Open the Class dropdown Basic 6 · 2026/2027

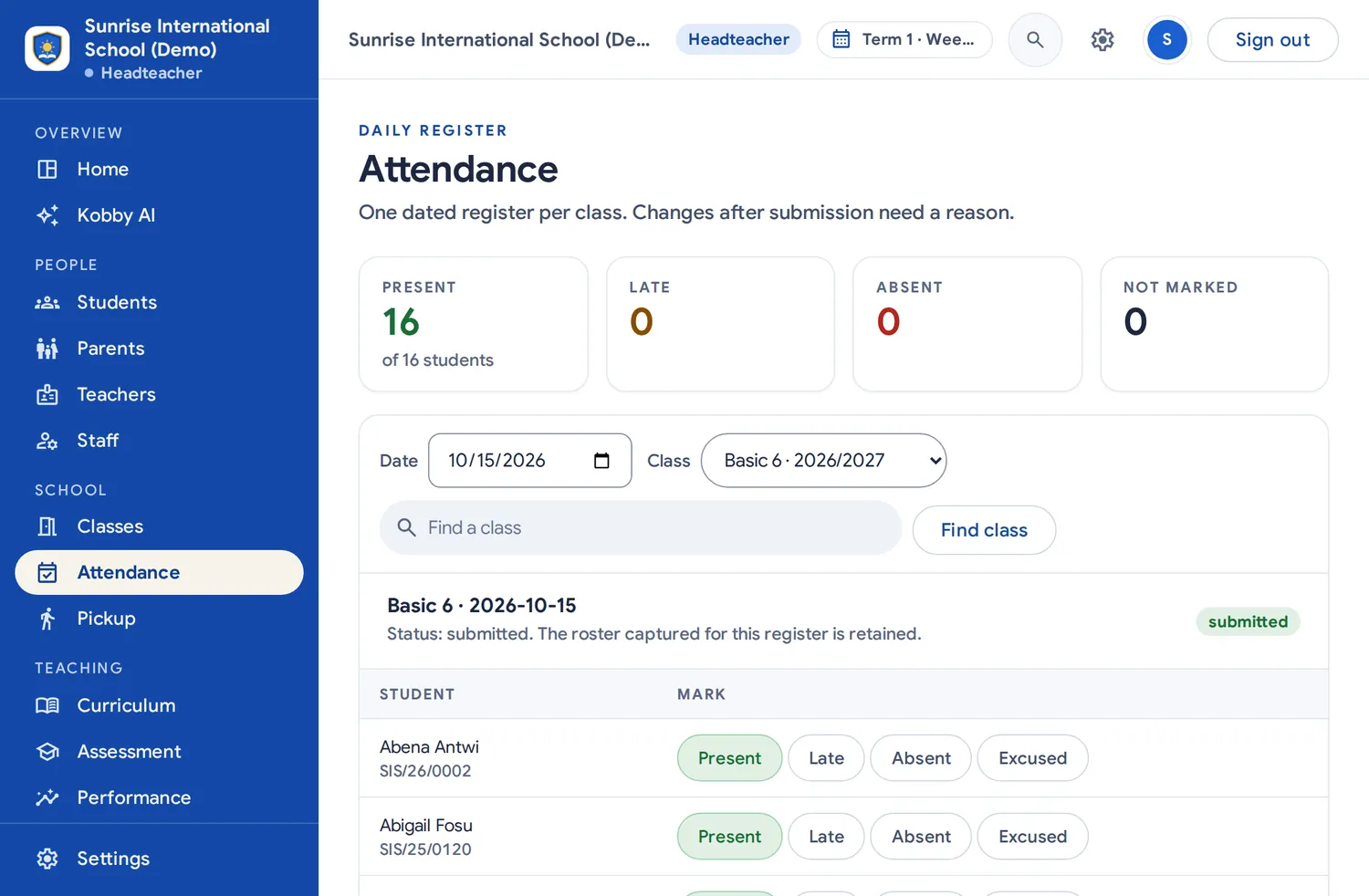tap(823, 461)
